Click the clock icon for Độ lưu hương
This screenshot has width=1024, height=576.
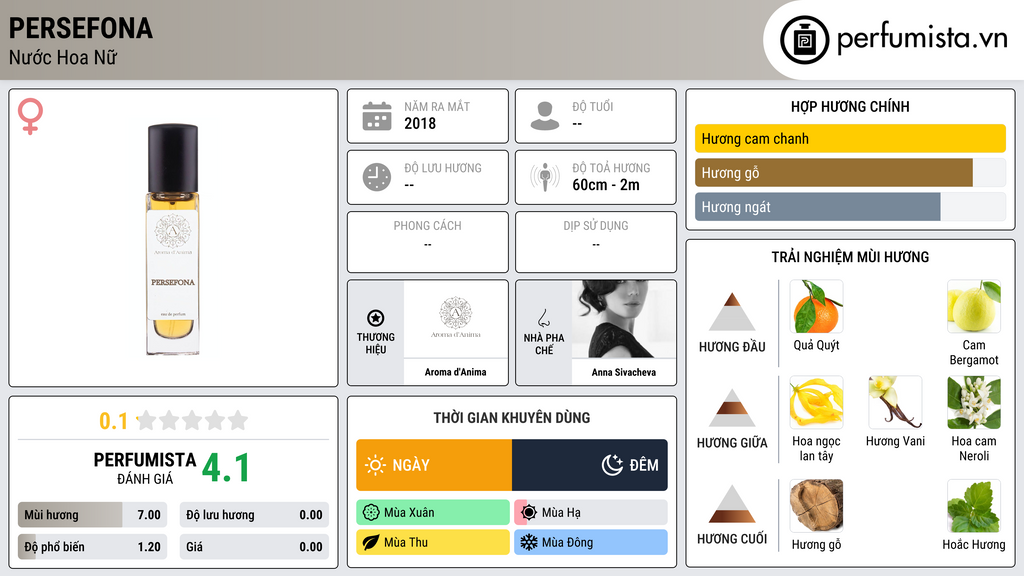pos(377,177)
